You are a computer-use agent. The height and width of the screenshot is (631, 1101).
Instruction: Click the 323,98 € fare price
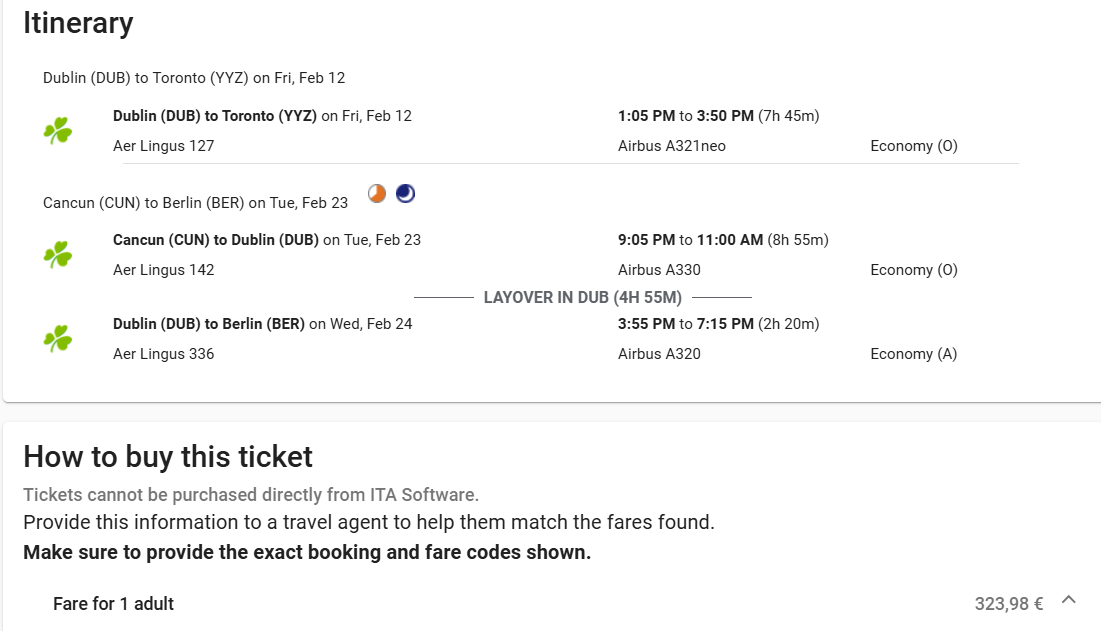(1008, 604)
